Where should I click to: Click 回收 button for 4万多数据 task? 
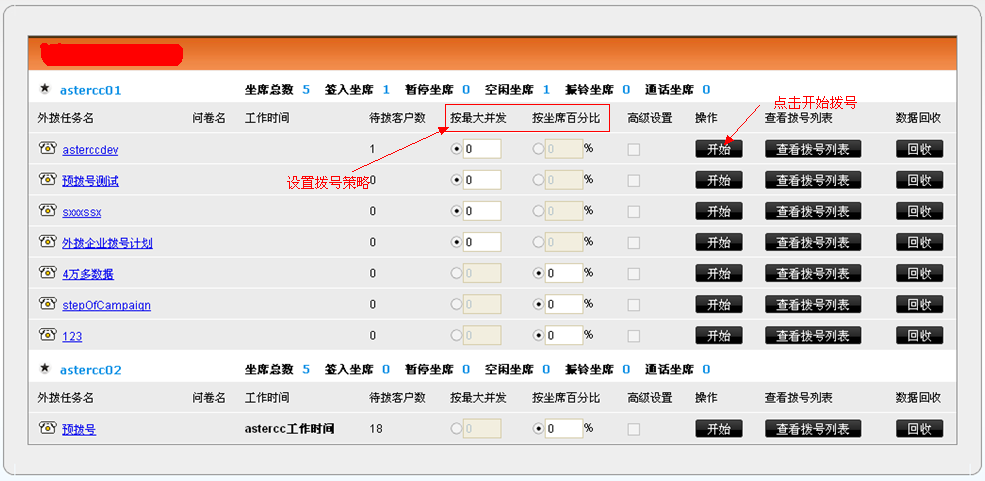click(919, 274)
